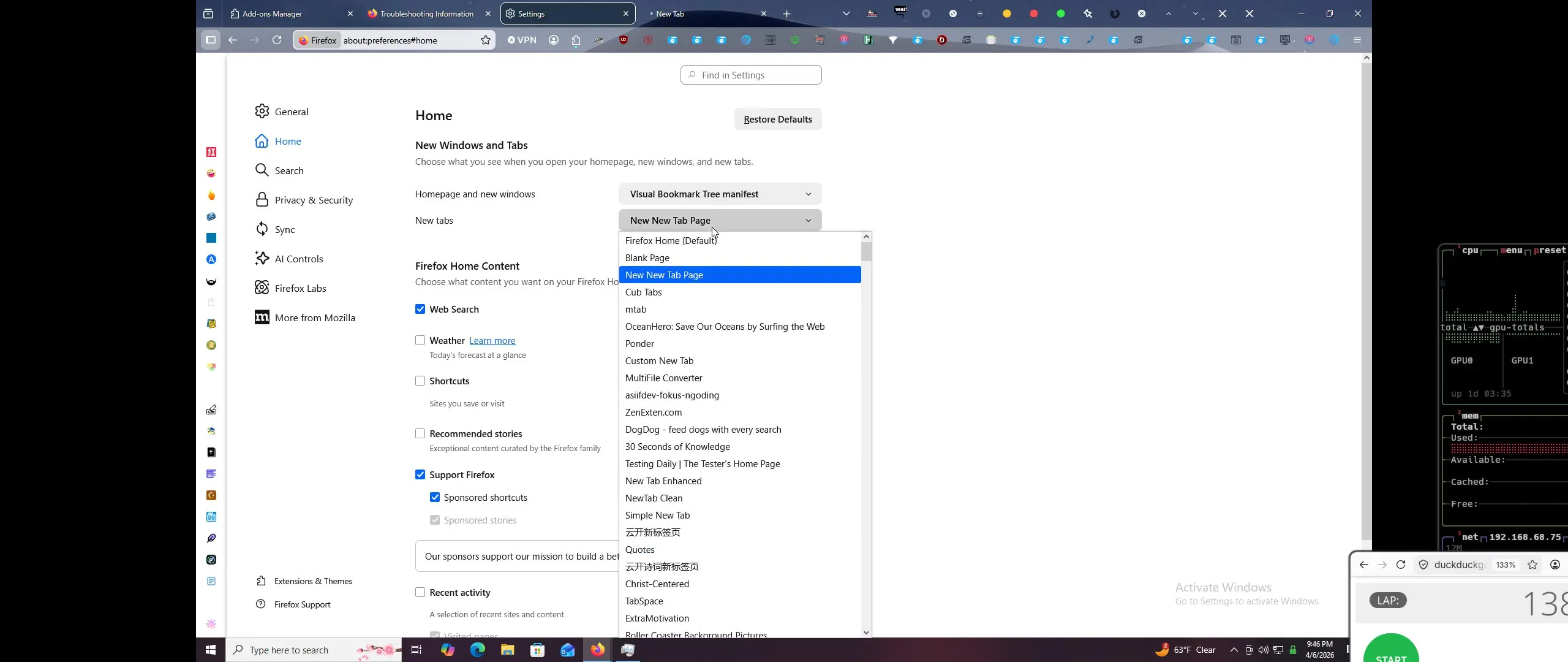Viewport: 1568px width, 662px height.
Task: Open the Firefox Labs section
Action: (298, 287)
